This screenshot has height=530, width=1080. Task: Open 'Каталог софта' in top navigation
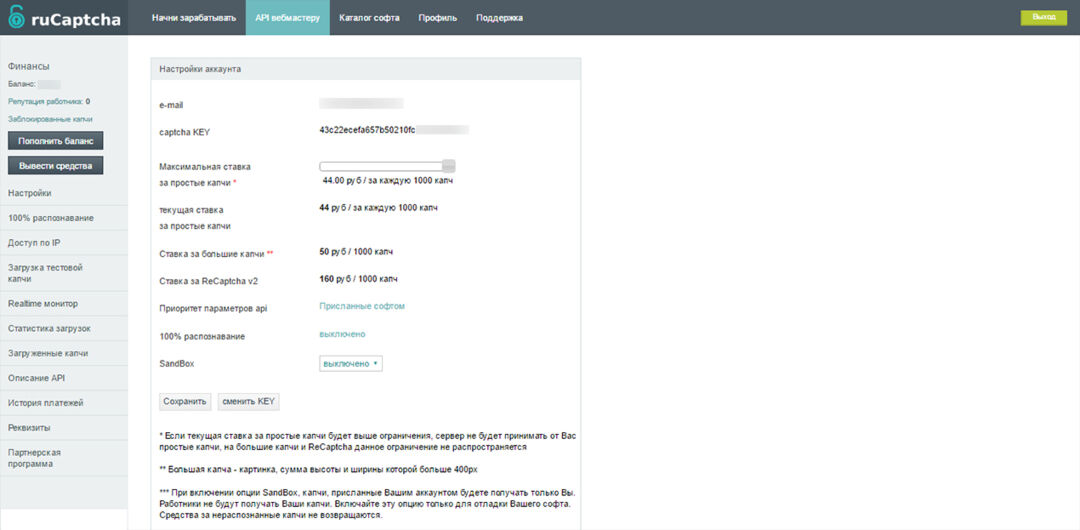tap(369, 17)
